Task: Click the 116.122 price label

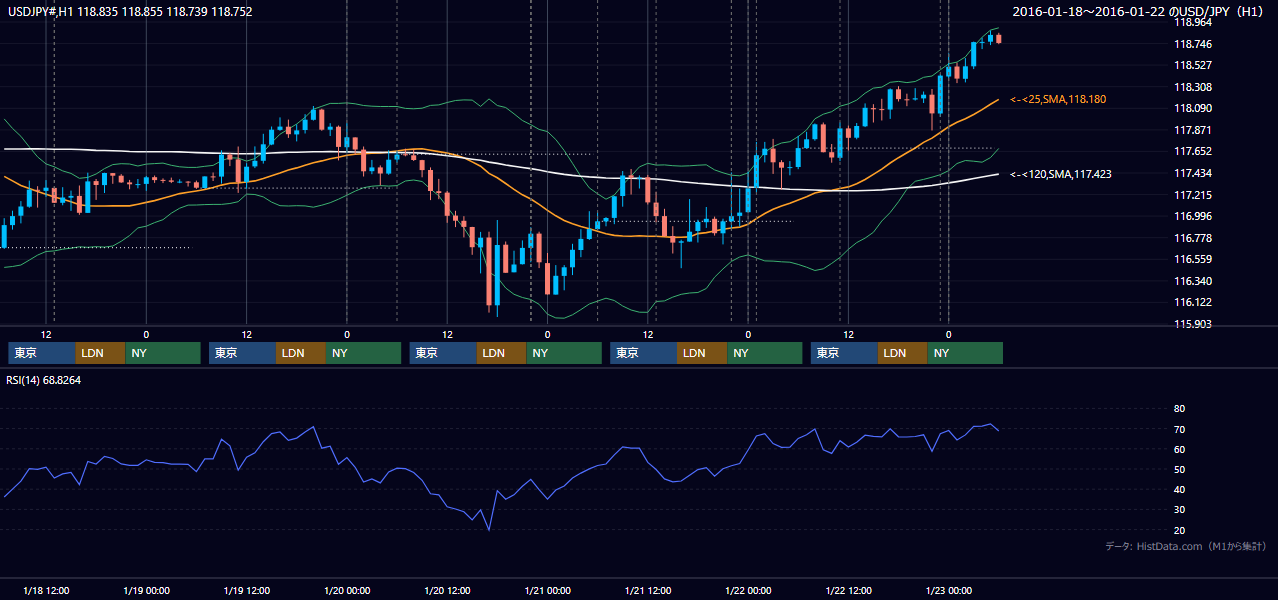Action: tap(1192, 302)
